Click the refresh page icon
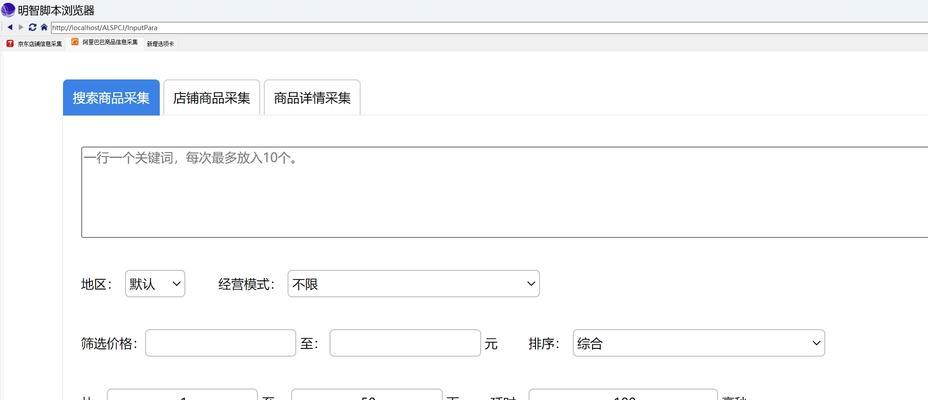 click(33, 27)
